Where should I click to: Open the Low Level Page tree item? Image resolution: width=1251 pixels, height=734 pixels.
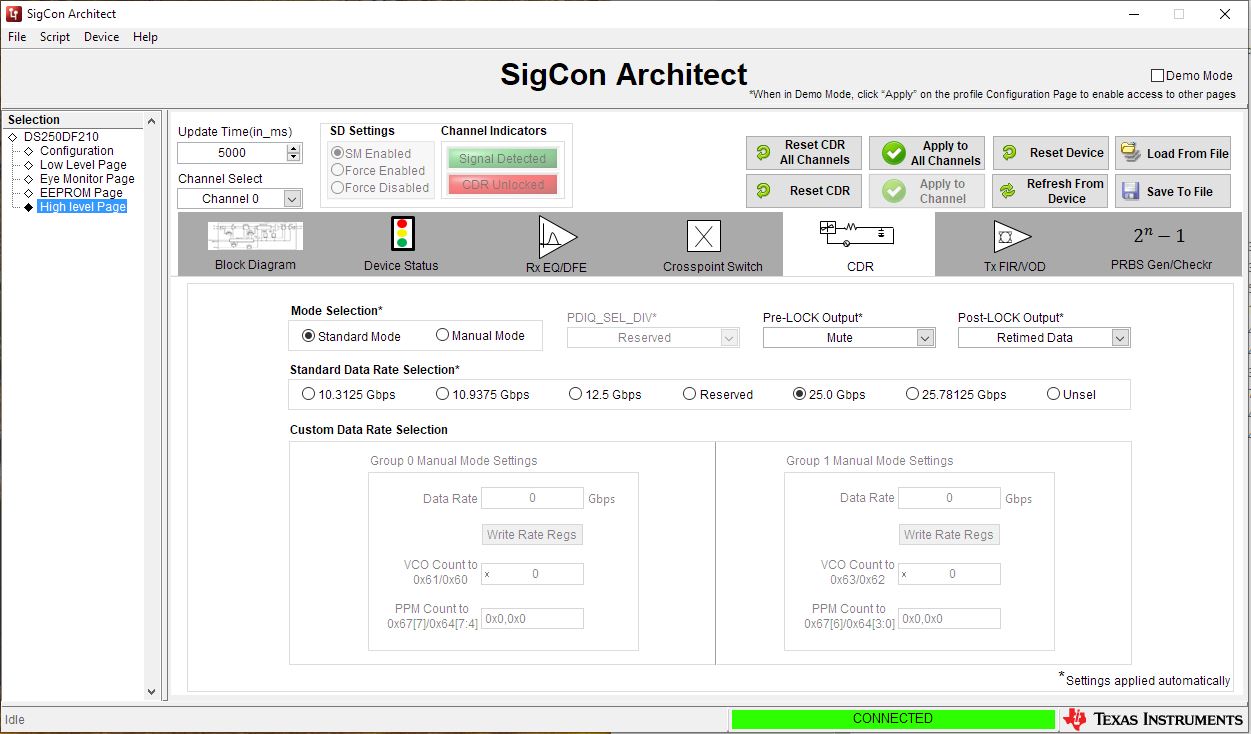83,165
